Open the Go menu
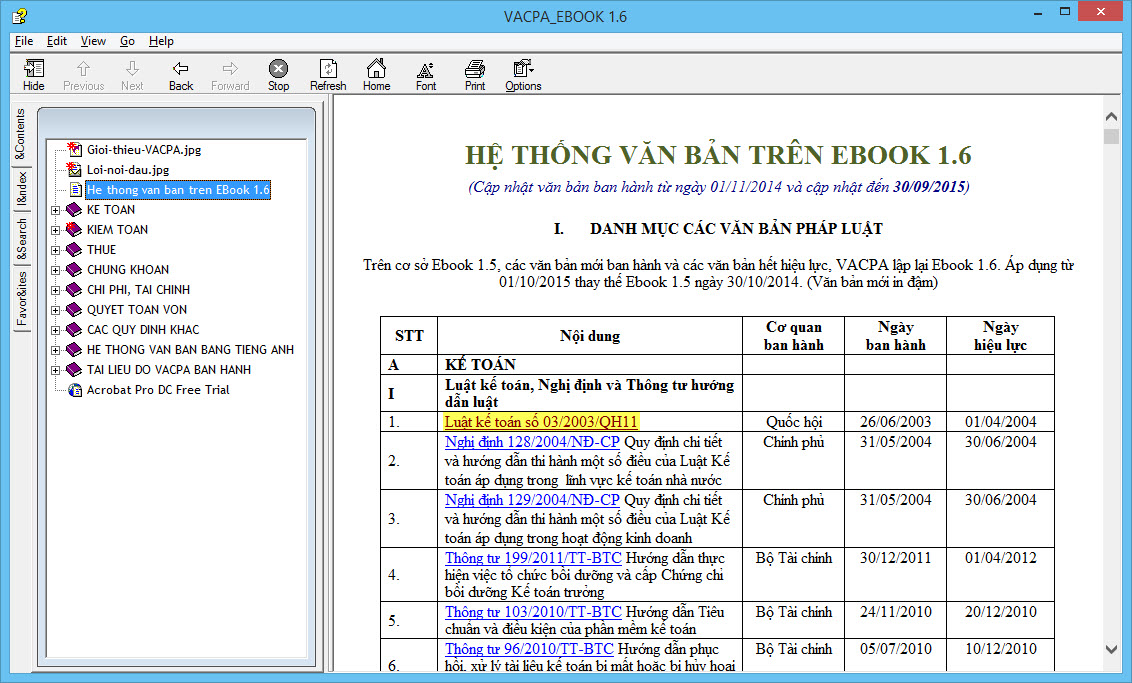 [127, 41]
